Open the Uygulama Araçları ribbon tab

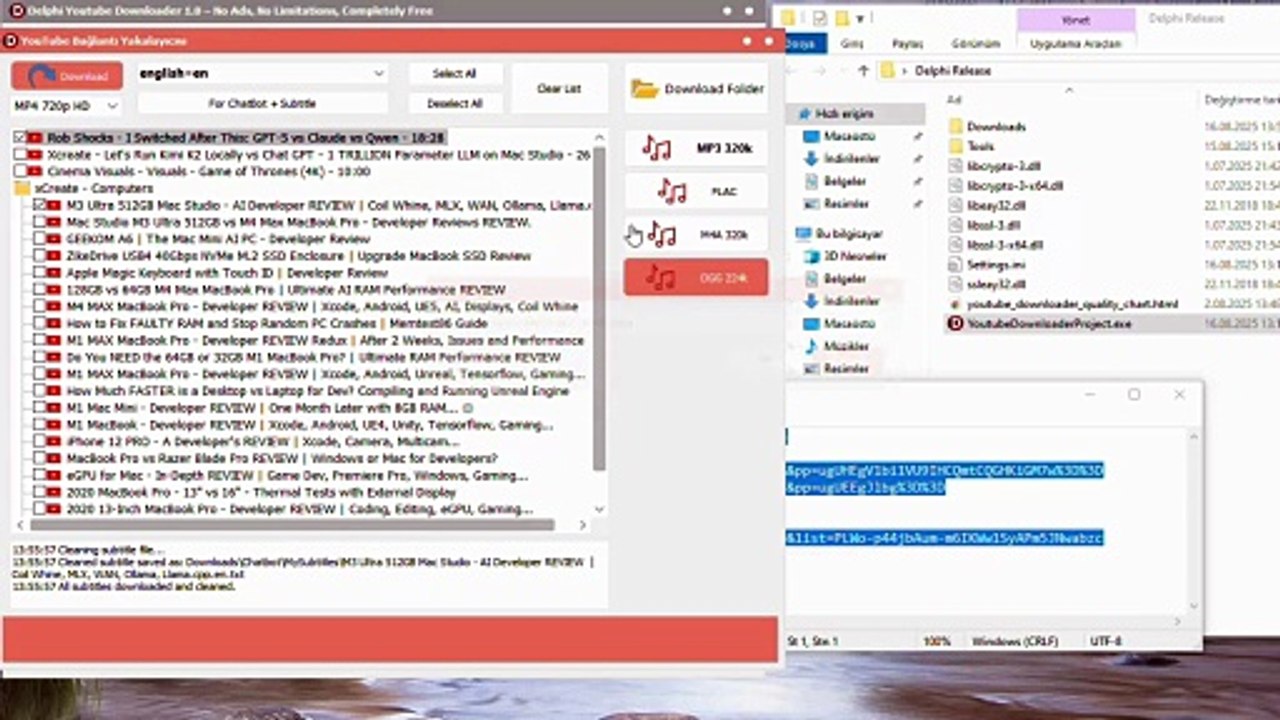coord(1075,44)
